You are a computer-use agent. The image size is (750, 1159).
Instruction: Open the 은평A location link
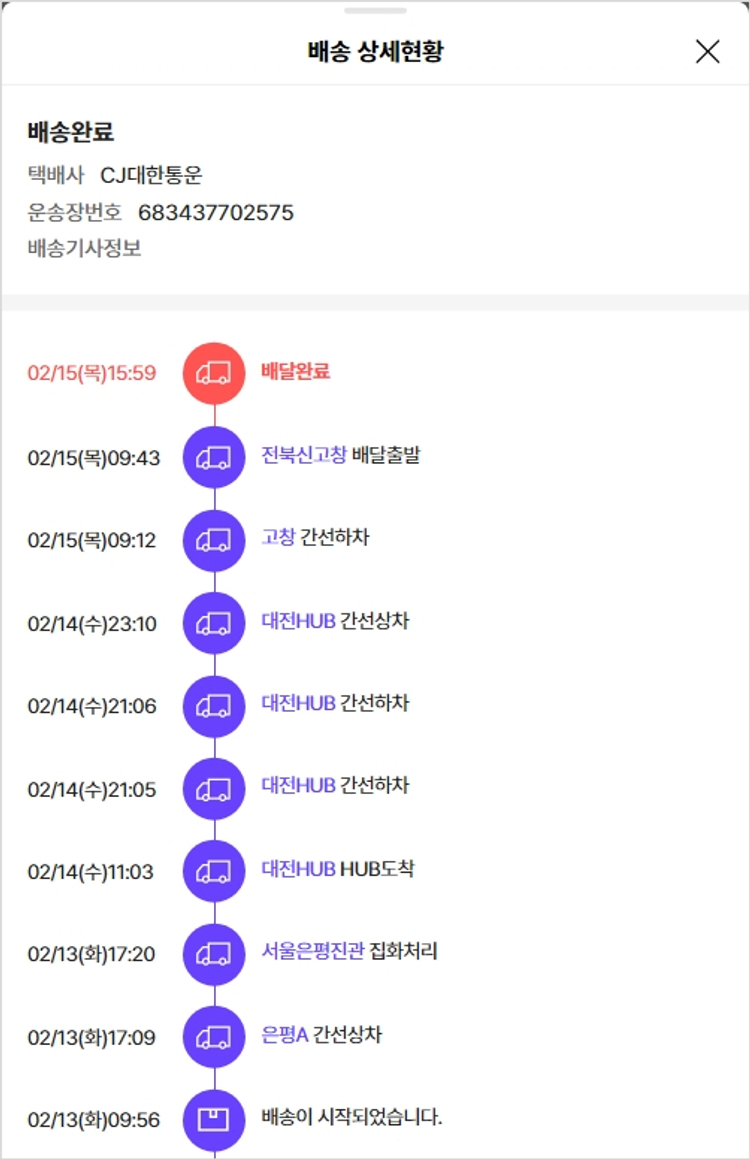click(x=284, y=1034)
